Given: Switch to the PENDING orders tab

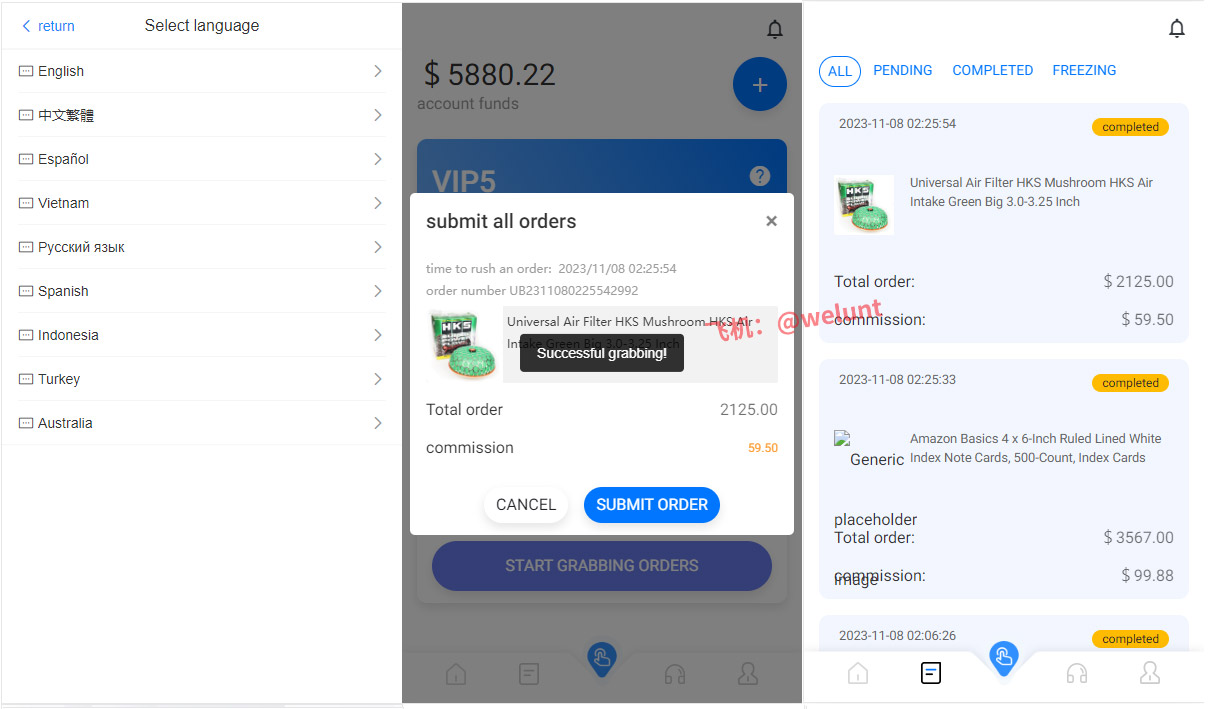Looking at the screenshot, I should coord(902,70).
